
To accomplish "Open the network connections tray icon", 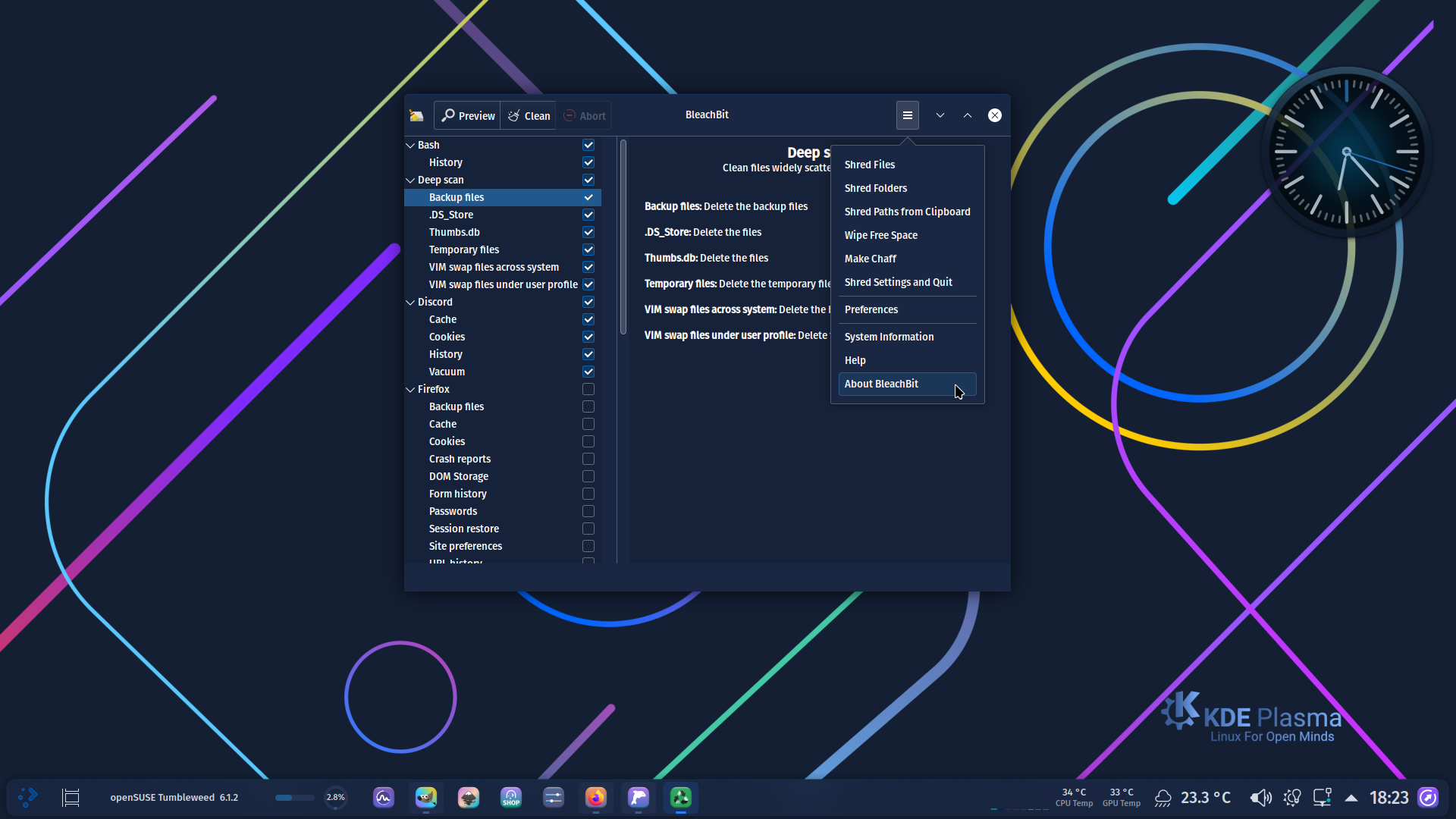I will coord(1323,798).
